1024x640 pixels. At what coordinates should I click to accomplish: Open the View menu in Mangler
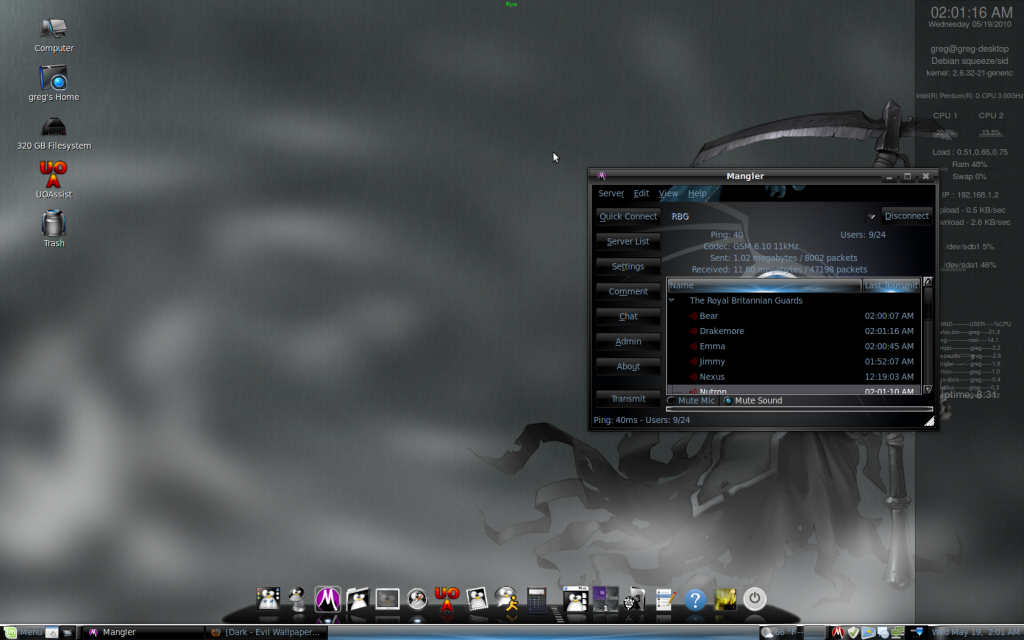click(x=668, y=193)
